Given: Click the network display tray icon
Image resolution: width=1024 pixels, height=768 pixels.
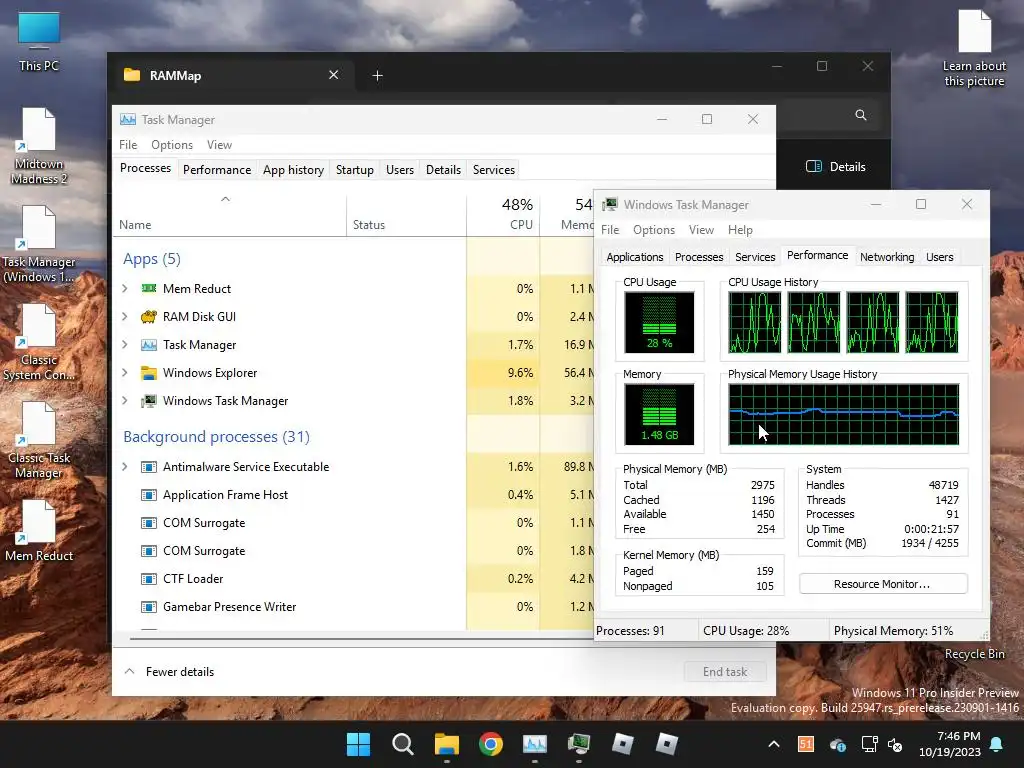Looking at the screenshot, I should tap(870, 744).
